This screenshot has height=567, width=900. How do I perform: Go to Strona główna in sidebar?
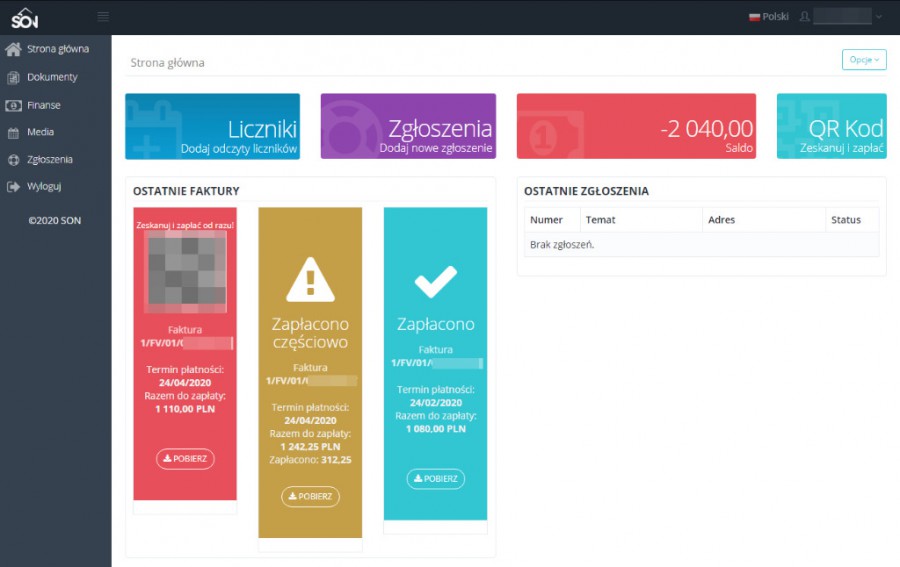pyautogui.click(x=56, y=49)
